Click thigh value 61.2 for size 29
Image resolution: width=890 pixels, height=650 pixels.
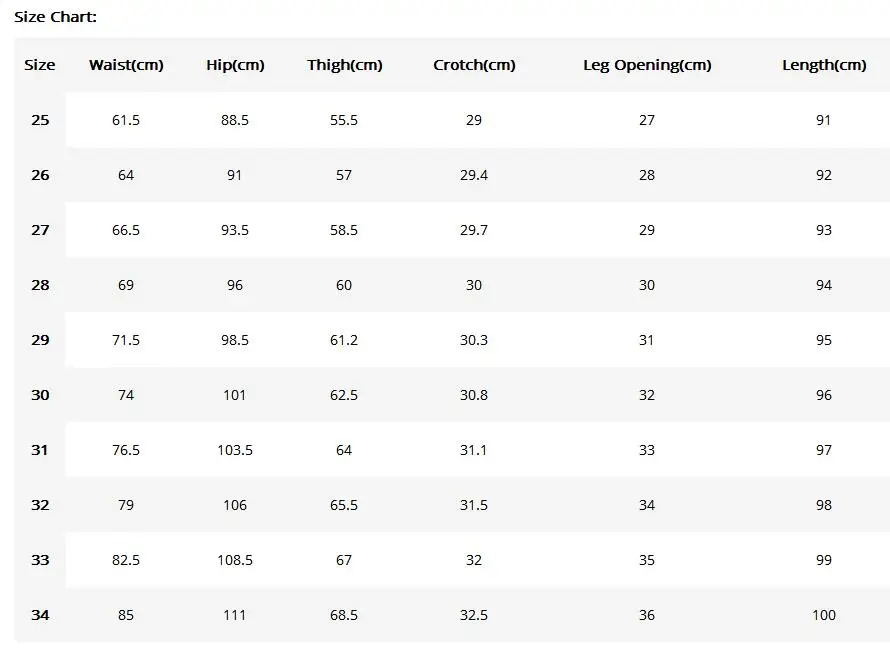coord(344,340)
